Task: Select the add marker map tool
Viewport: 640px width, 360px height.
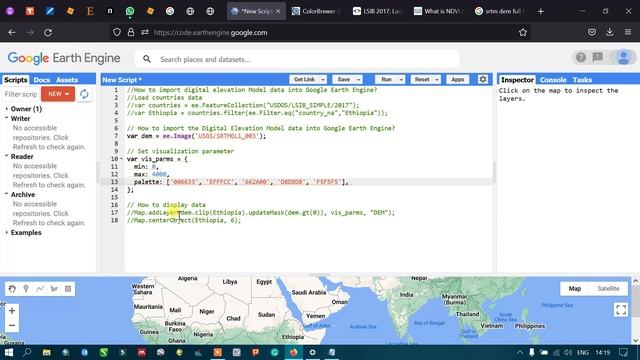Action: click(26, 289)
